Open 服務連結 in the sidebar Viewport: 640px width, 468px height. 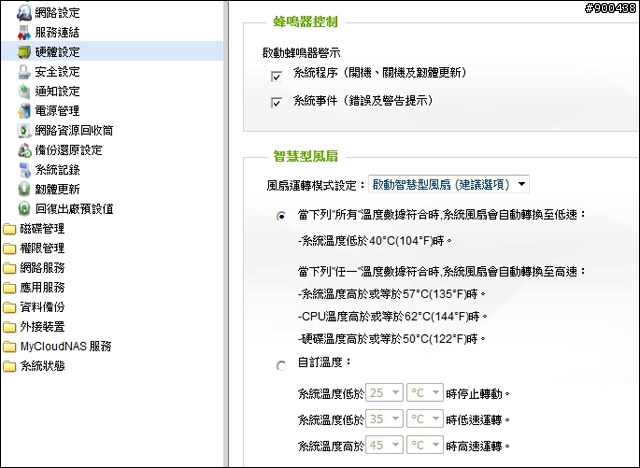tap(57, 33)
